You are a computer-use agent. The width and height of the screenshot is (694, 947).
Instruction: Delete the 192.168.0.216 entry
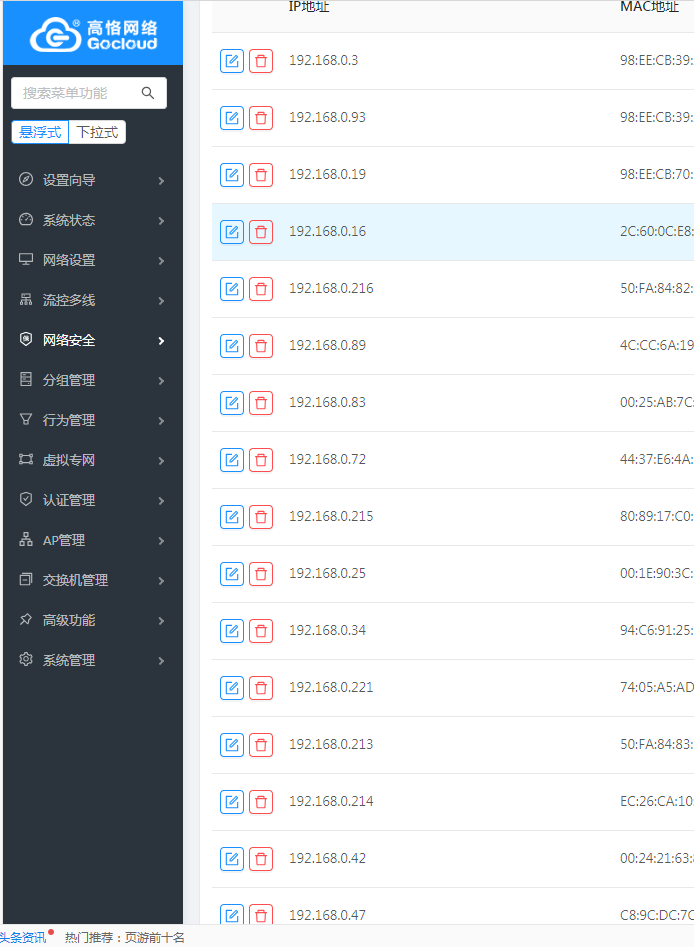click(261, 289)
